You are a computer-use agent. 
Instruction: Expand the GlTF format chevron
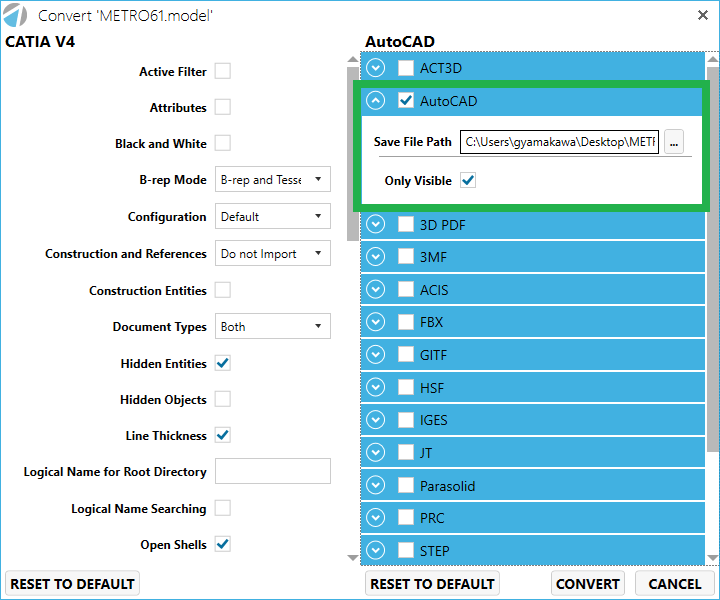376,354
